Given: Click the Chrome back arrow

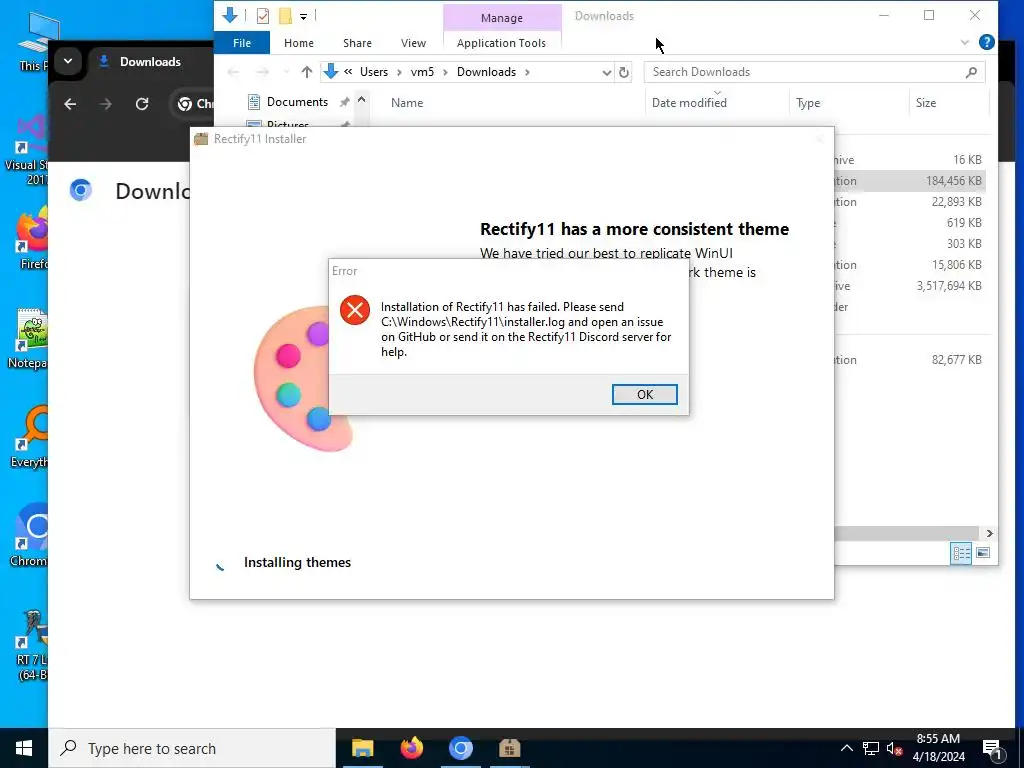Looking at the screenshot, I should [x=70, y=104].
